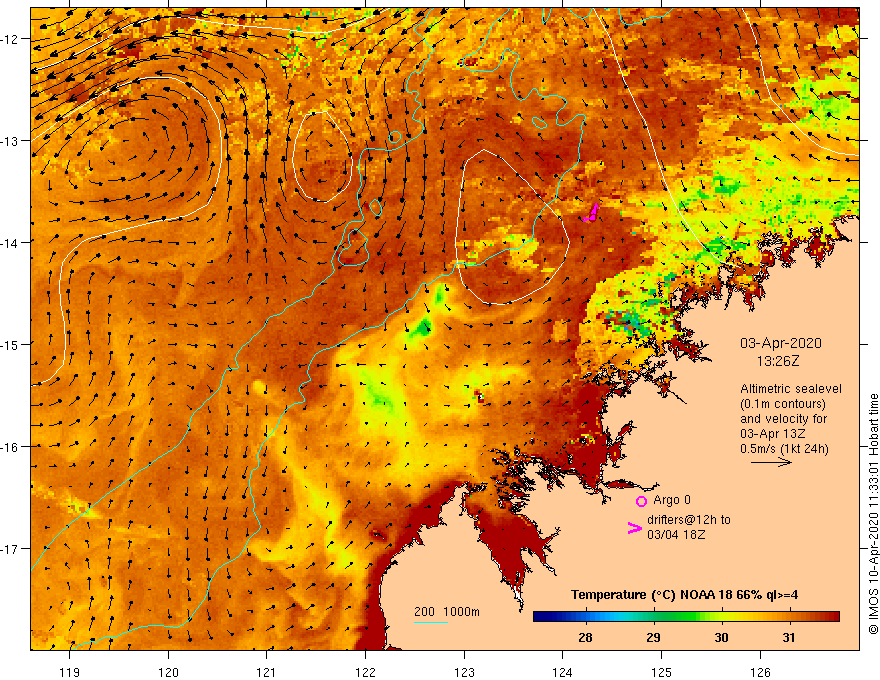Click the vertical IMOS copyright timestamp text
Screen dimensions: 880x680
pos(873,514)
